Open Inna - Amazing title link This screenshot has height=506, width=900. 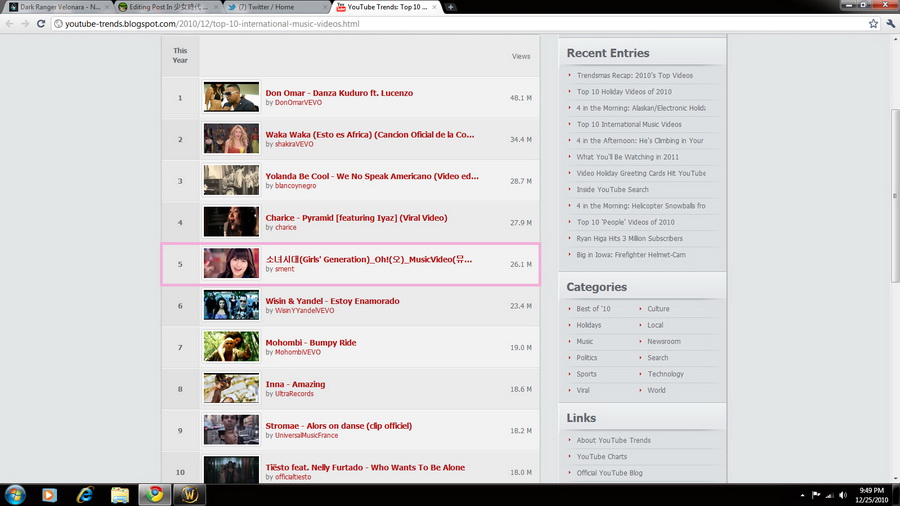295,384
